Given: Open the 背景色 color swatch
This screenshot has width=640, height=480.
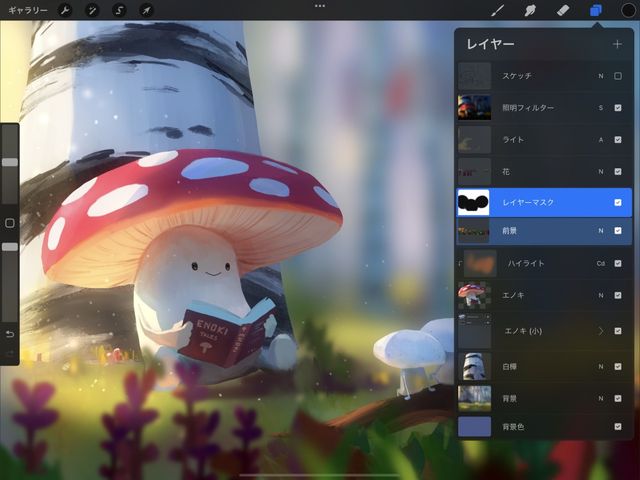Looking at the screenshot, I should pyautogui.click(x=474, y=427).
